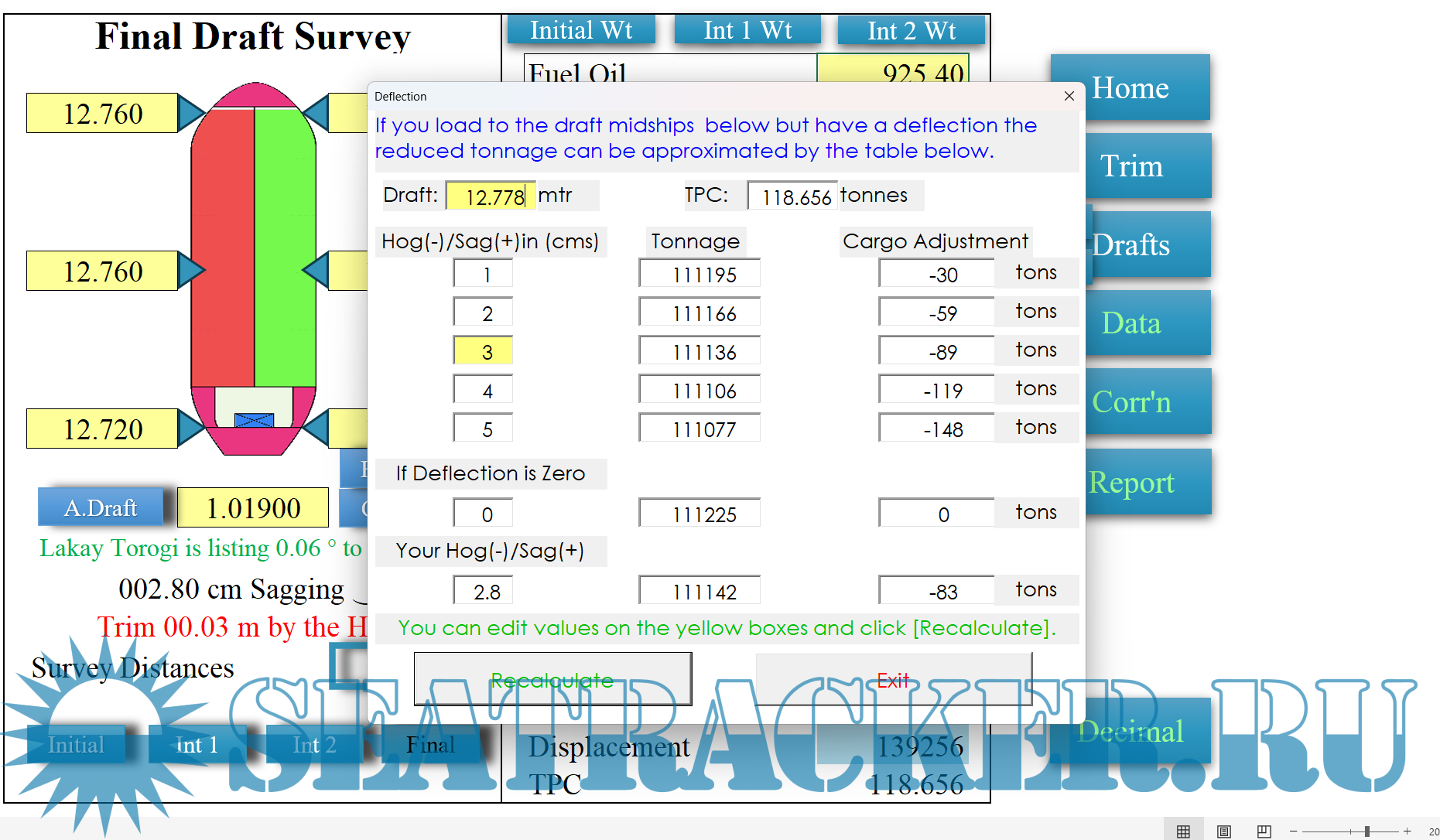Select the Int 2 Wt tab

click(x=911, y=30)
